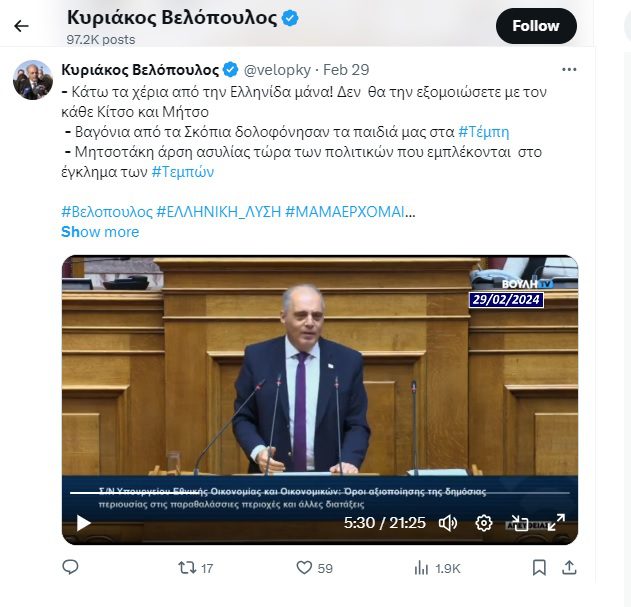Open the #ΕΛΛΗΝΙΚΗ_ΛΥΣΗ hashtag
This screenshot has height=607, width=631.
(x=219, y=212)
